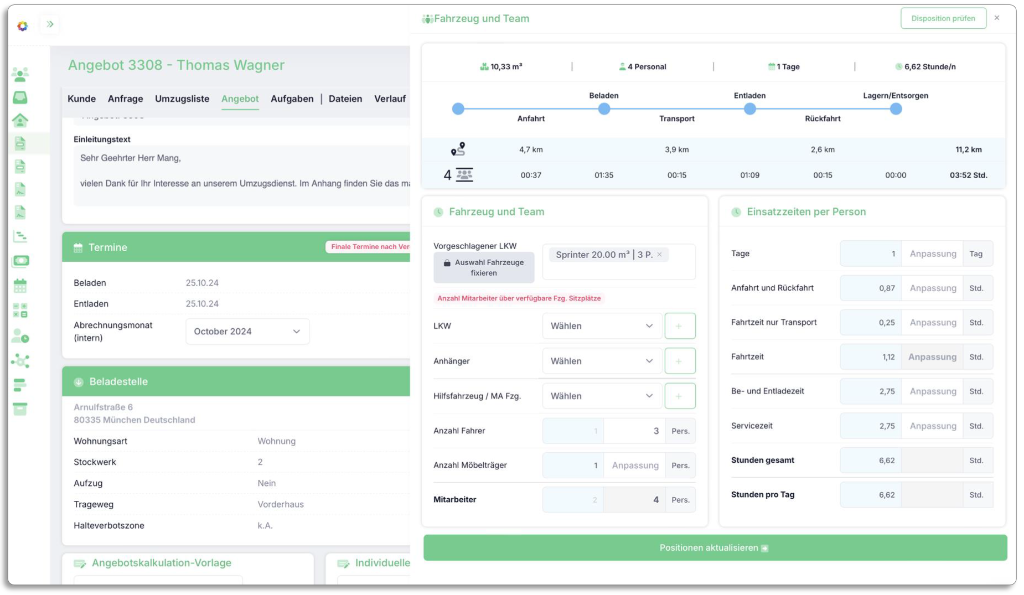Screen dimensions: 1024x595
Task: Switch to the Dateien tab
Action: [x=345, y=99]
